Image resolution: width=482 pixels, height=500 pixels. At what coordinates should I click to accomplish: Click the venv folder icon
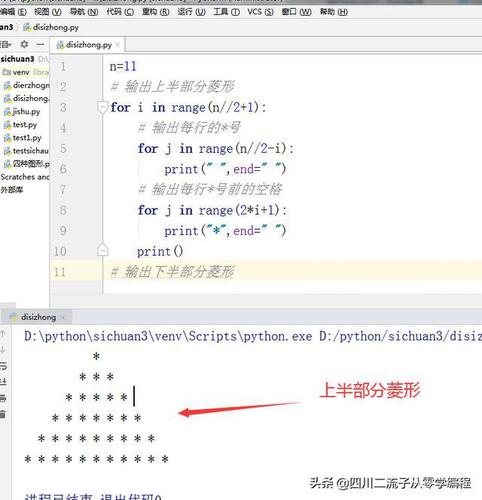7,72
